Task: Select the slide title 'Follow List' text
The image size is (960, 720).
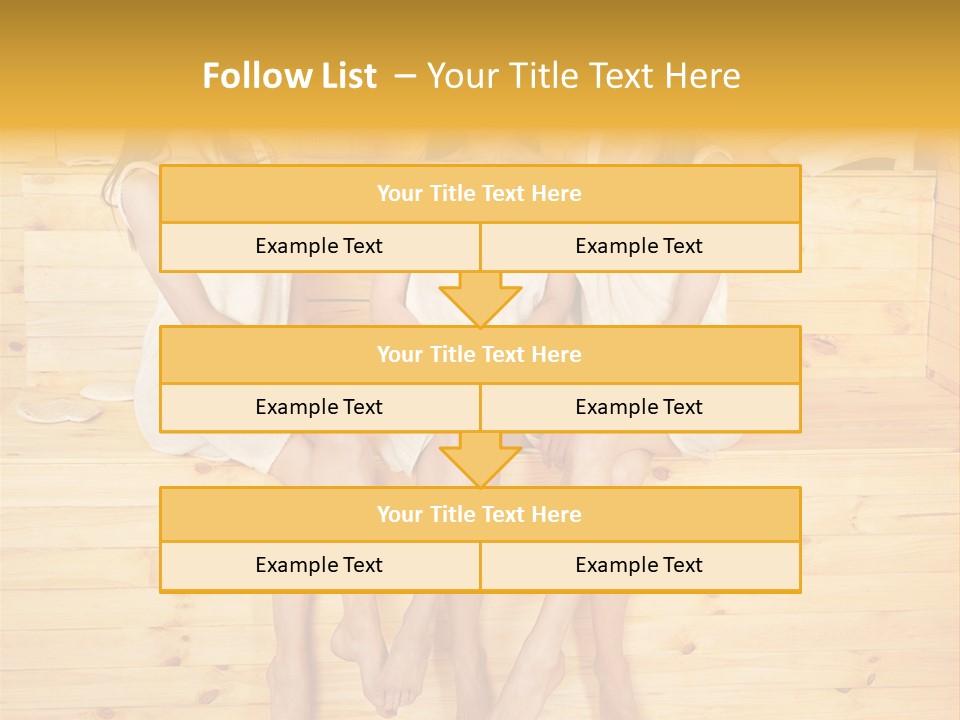Action: point(290,76)
